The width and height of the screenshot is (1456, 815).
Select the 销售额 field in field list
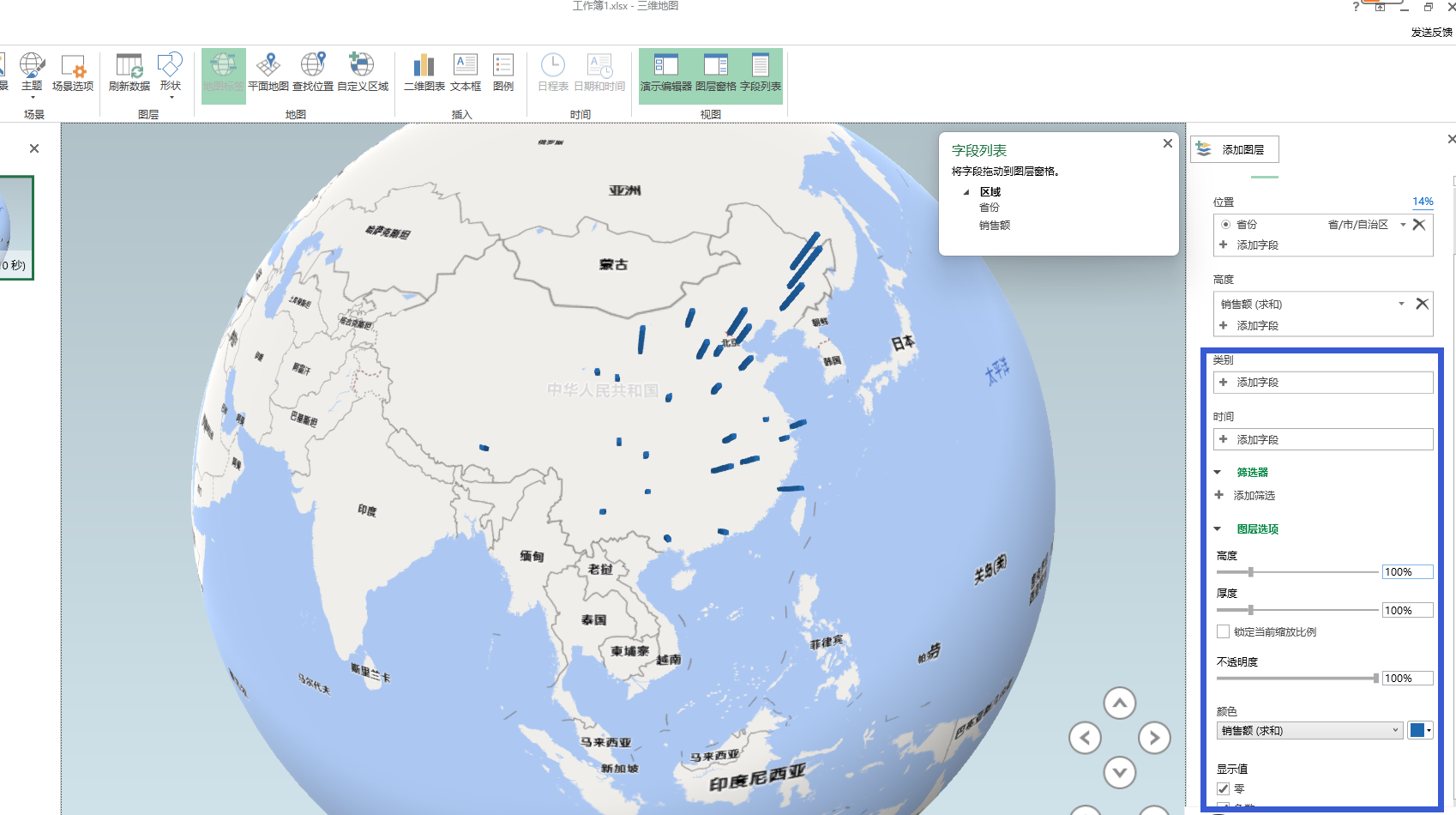click(995, 226)
